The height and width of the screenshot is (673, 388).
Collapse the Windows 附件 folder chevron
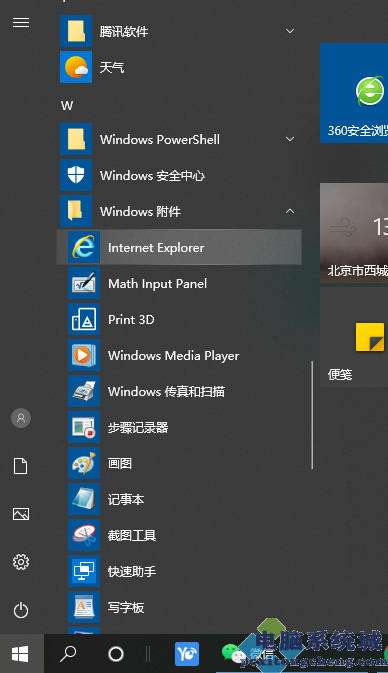click(x=290, y=211)
